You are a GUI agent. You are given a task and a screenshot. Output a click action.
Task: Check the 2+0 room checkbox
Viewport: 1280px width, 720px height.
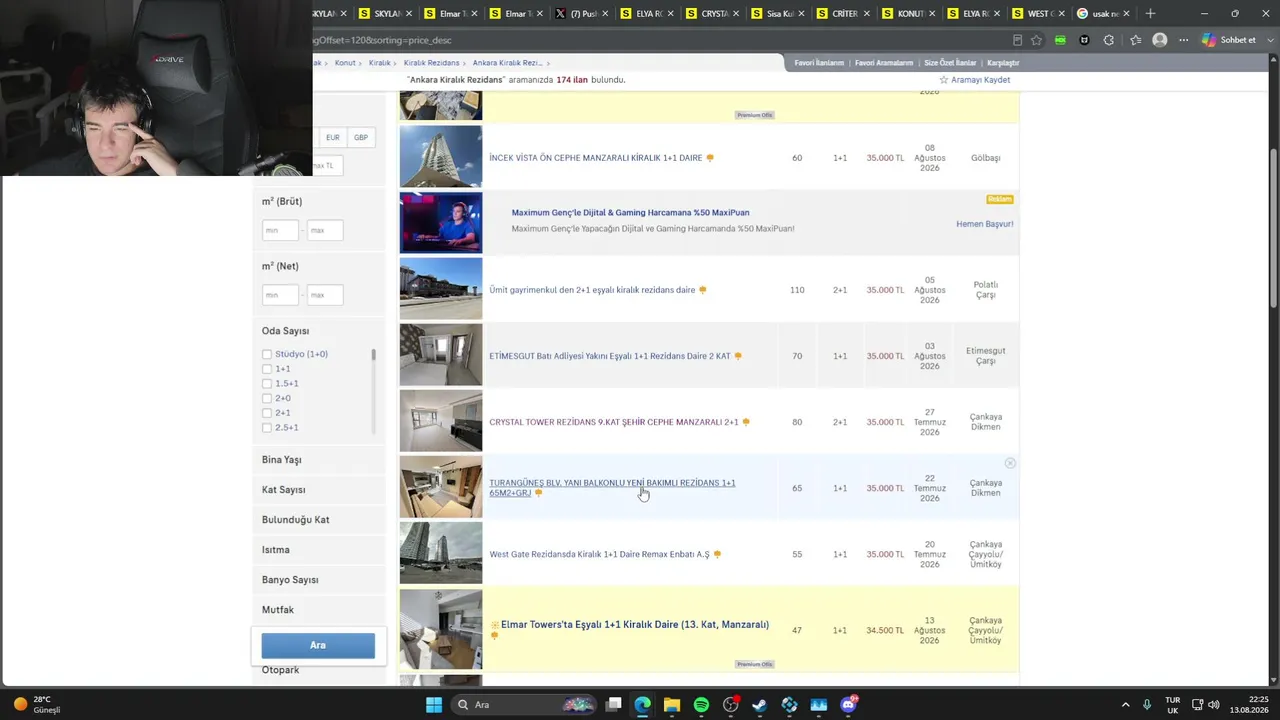(x=267, y=398)
